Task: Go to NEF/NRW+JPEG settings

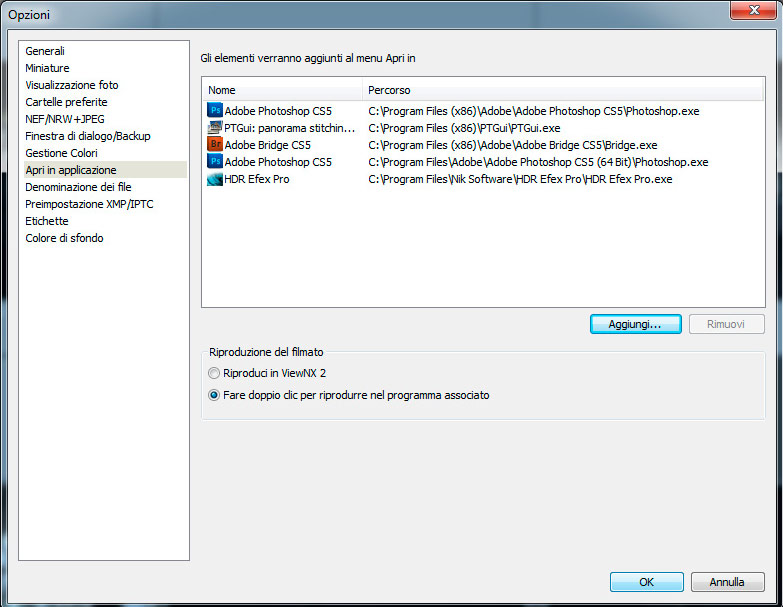Action: coord(65,119)
